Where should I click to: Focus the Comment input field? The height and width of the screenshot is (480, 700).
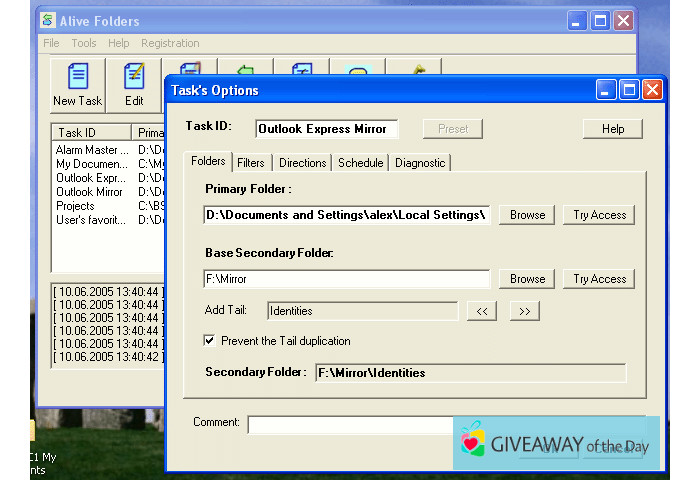350,424
